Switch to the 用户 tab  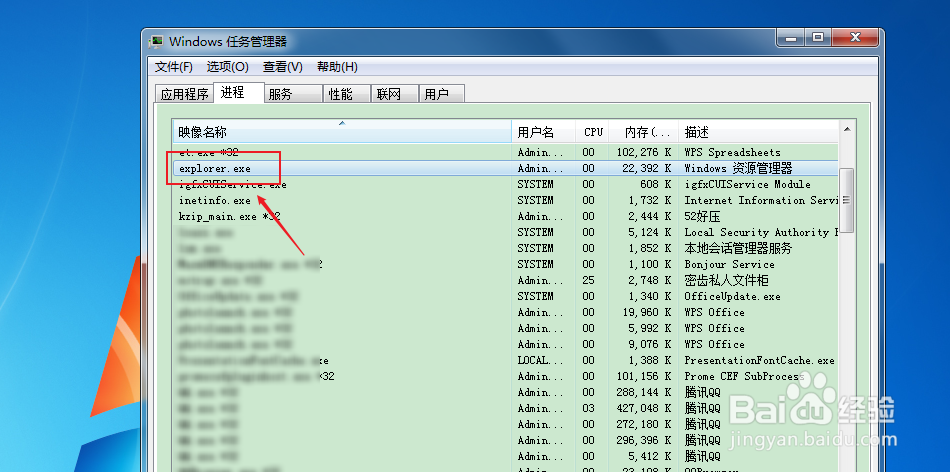coord(442,94)
